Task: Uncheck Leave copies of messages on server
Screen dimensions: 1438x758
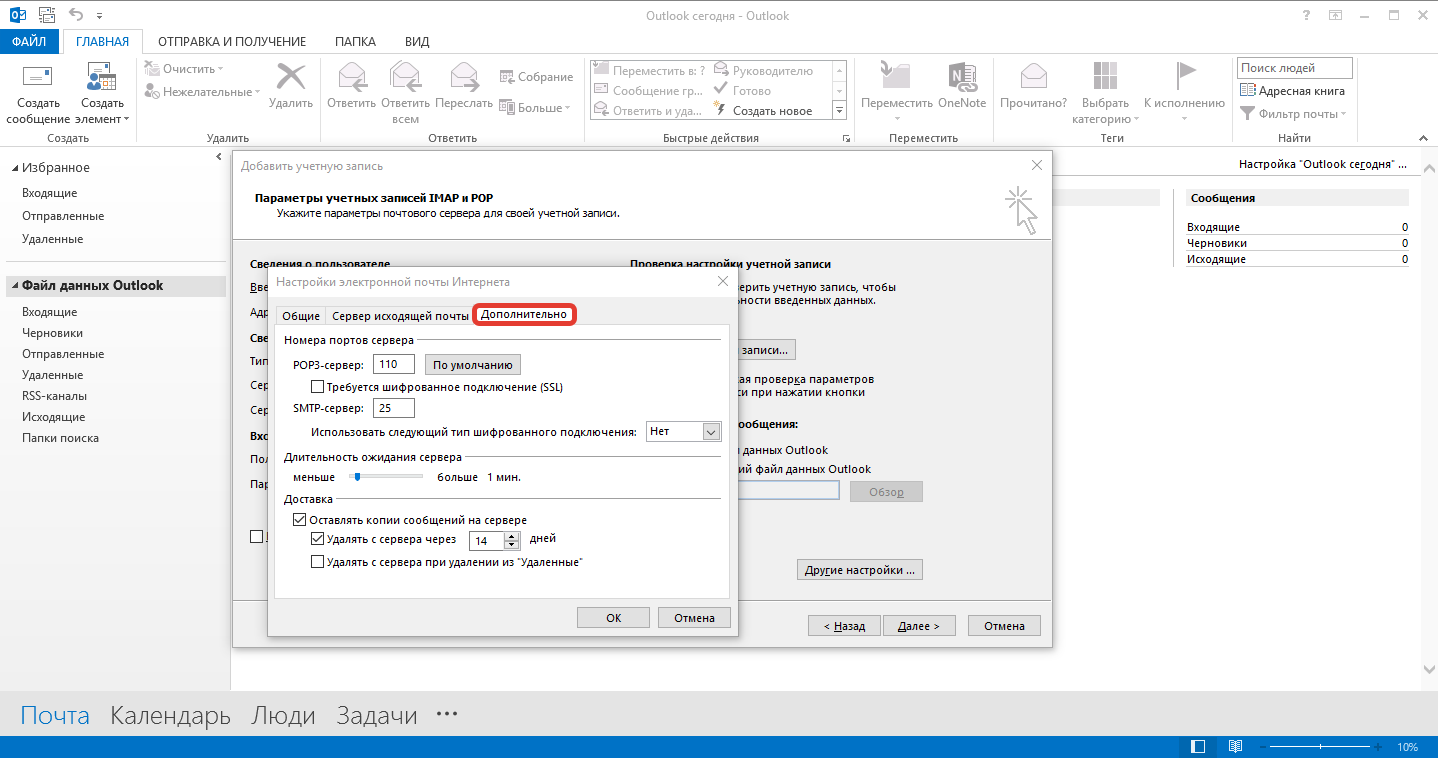Action: [299, 520]
